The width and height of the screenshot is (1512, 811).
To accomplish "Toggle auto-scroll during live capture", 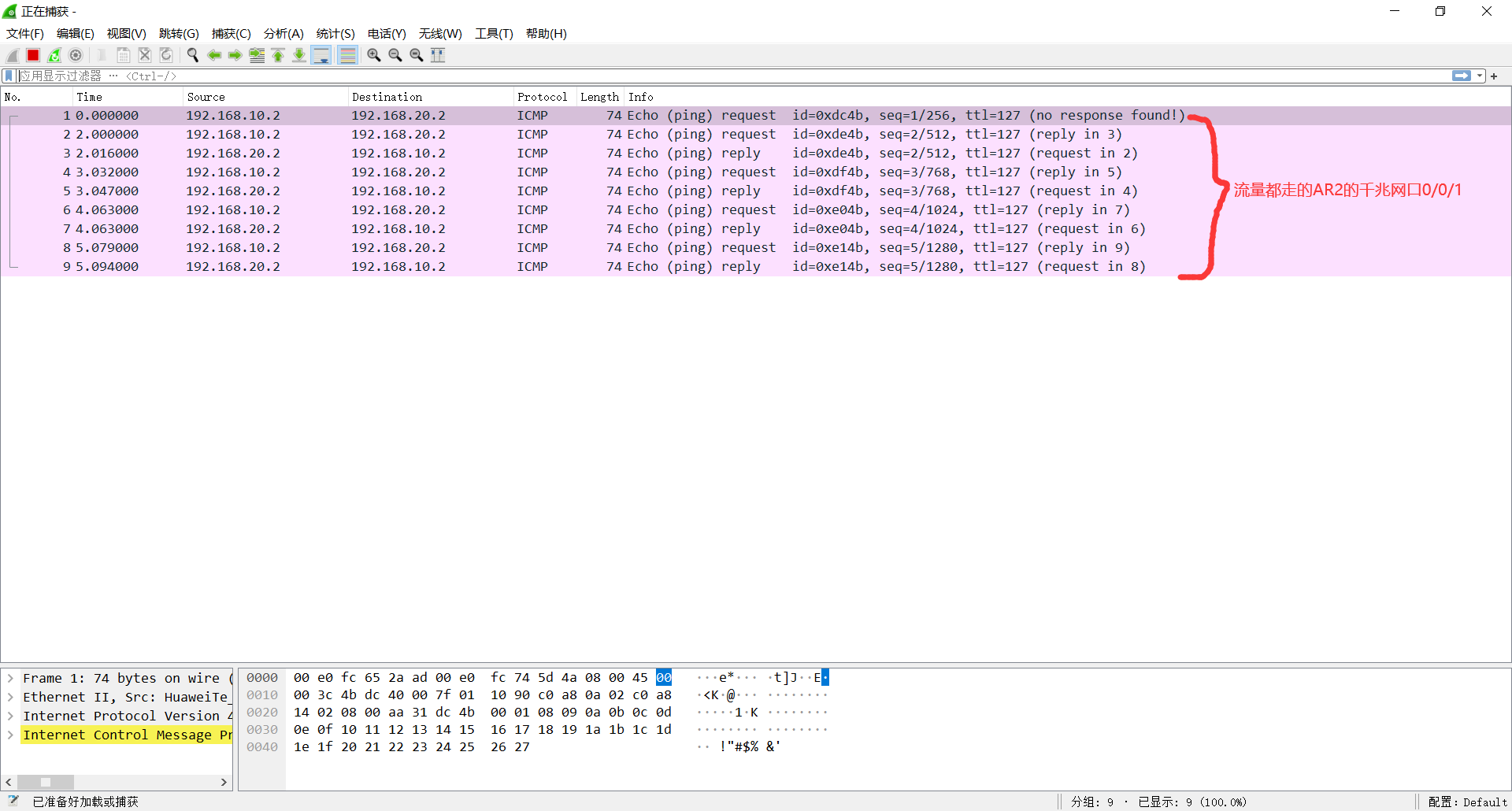I will click(321, 55).
